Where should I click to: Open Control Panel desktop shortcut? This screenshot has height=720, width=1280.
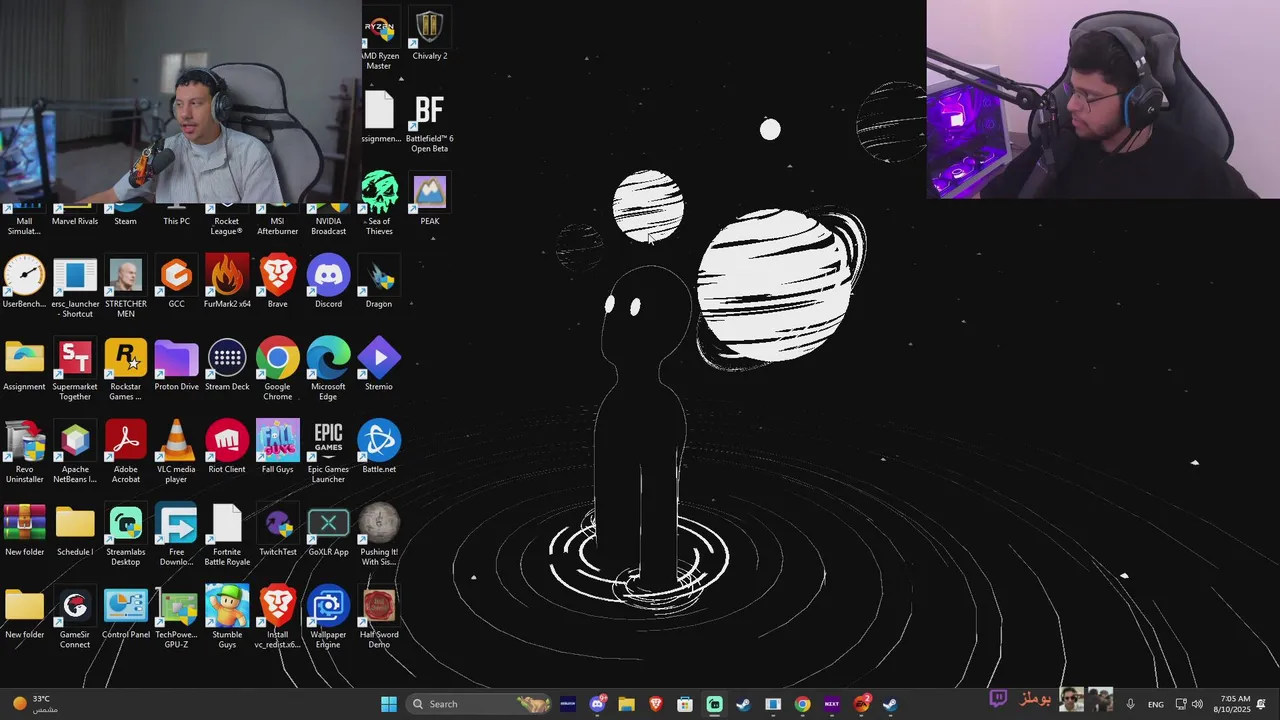(x=126, y=613)
